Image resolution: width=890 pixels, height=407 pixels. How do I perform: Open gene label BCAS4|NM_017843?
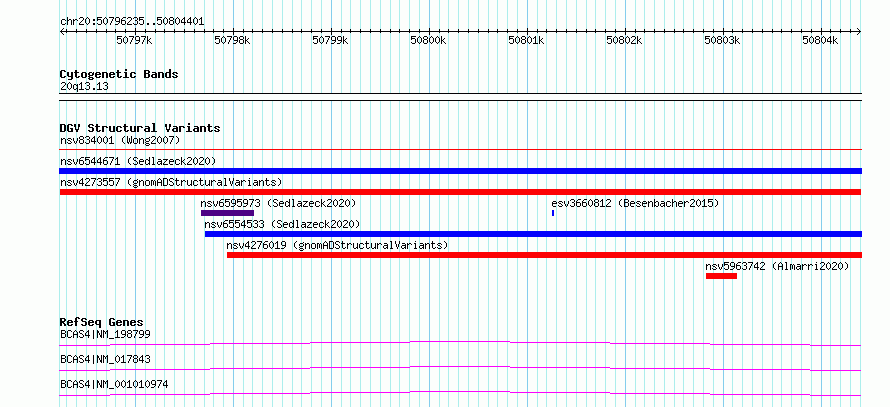(105, 359)
